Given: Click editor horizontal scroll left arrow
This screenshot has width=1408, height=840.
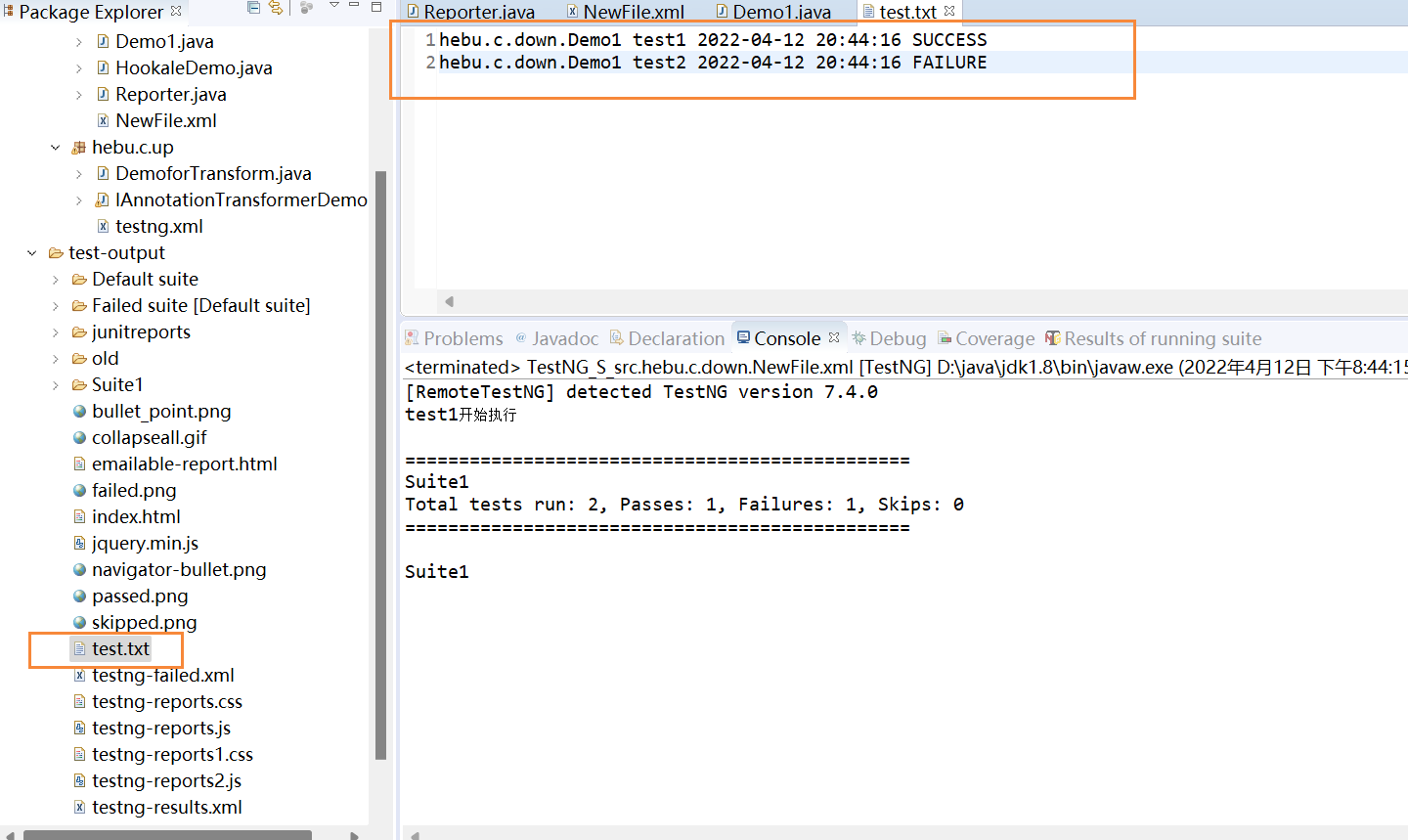Looking at the screenshot, I should coord(449,301).
